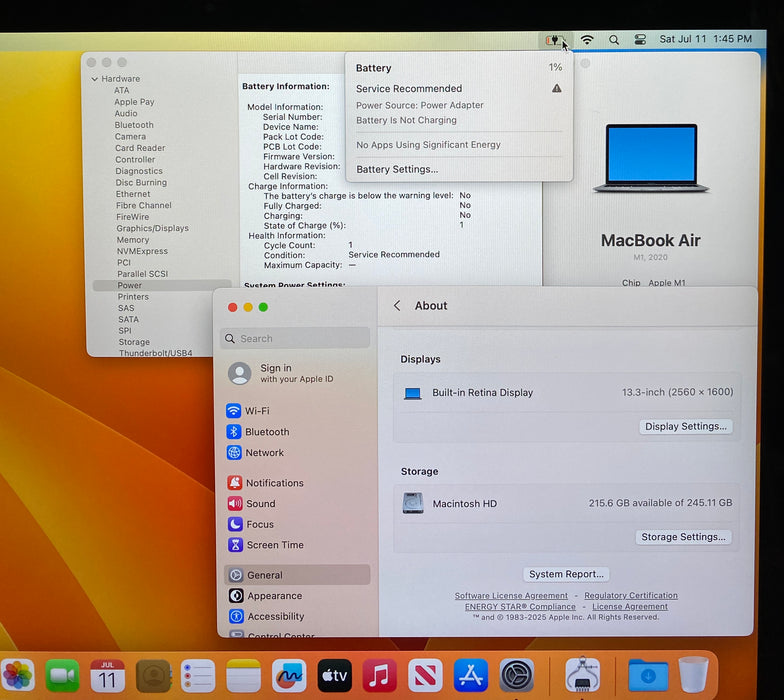
Task: Open ENERGY STAR Compliance link
Action: coord(520,606)
